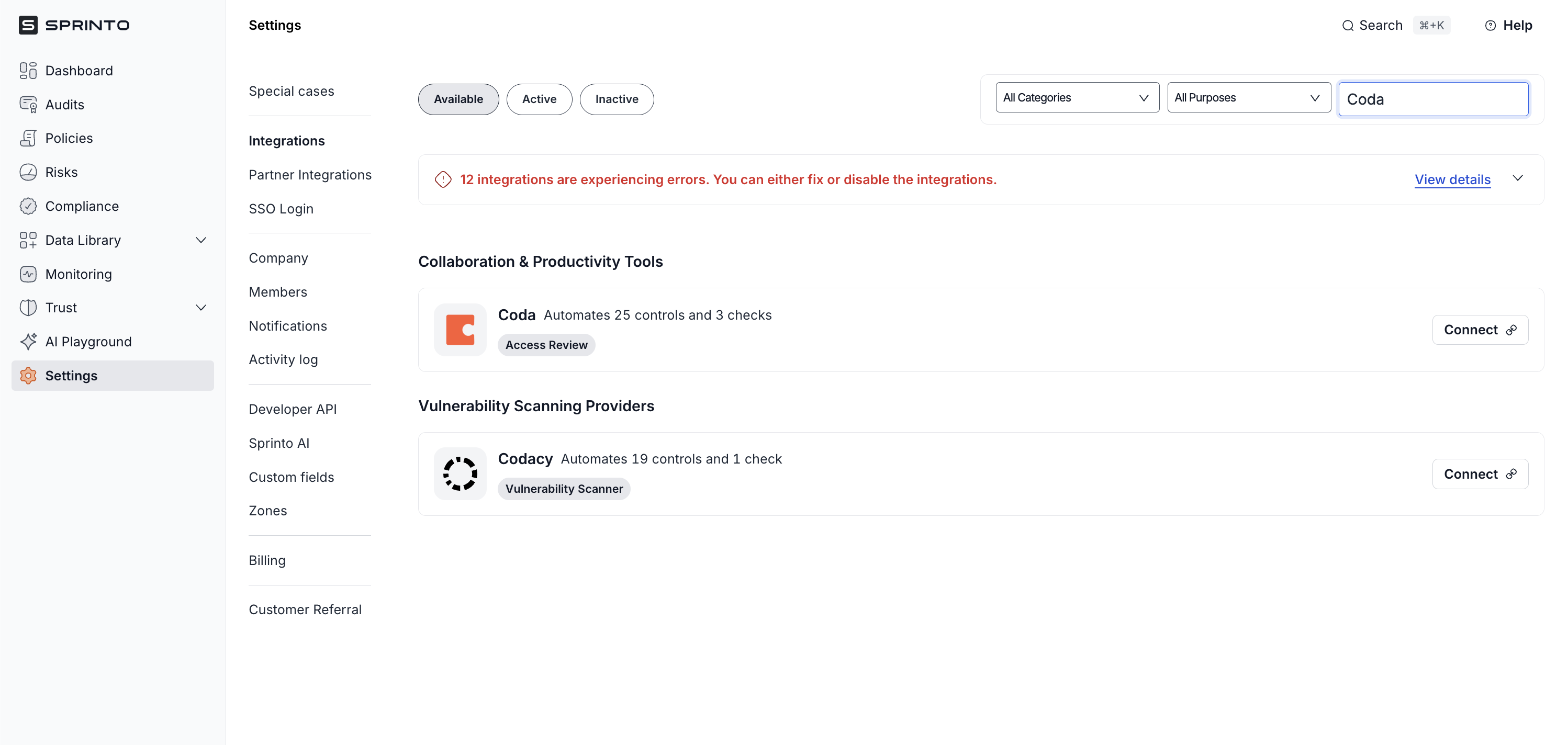
Task: Connect the Codacy integration
Action: [x=1479, y=474]
